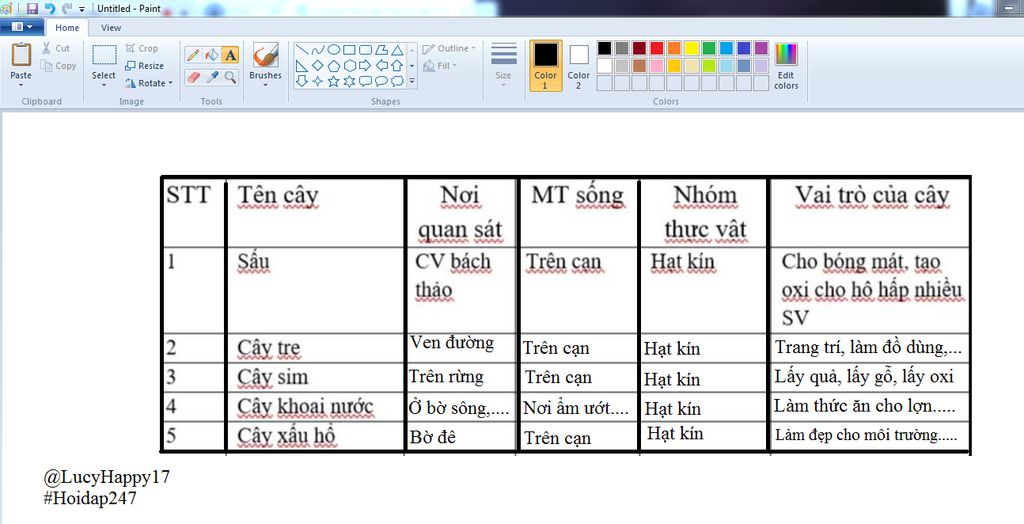Click the Select rectangle icon
The height and width of the screenshot is (524, 1024).
[104, 55]
